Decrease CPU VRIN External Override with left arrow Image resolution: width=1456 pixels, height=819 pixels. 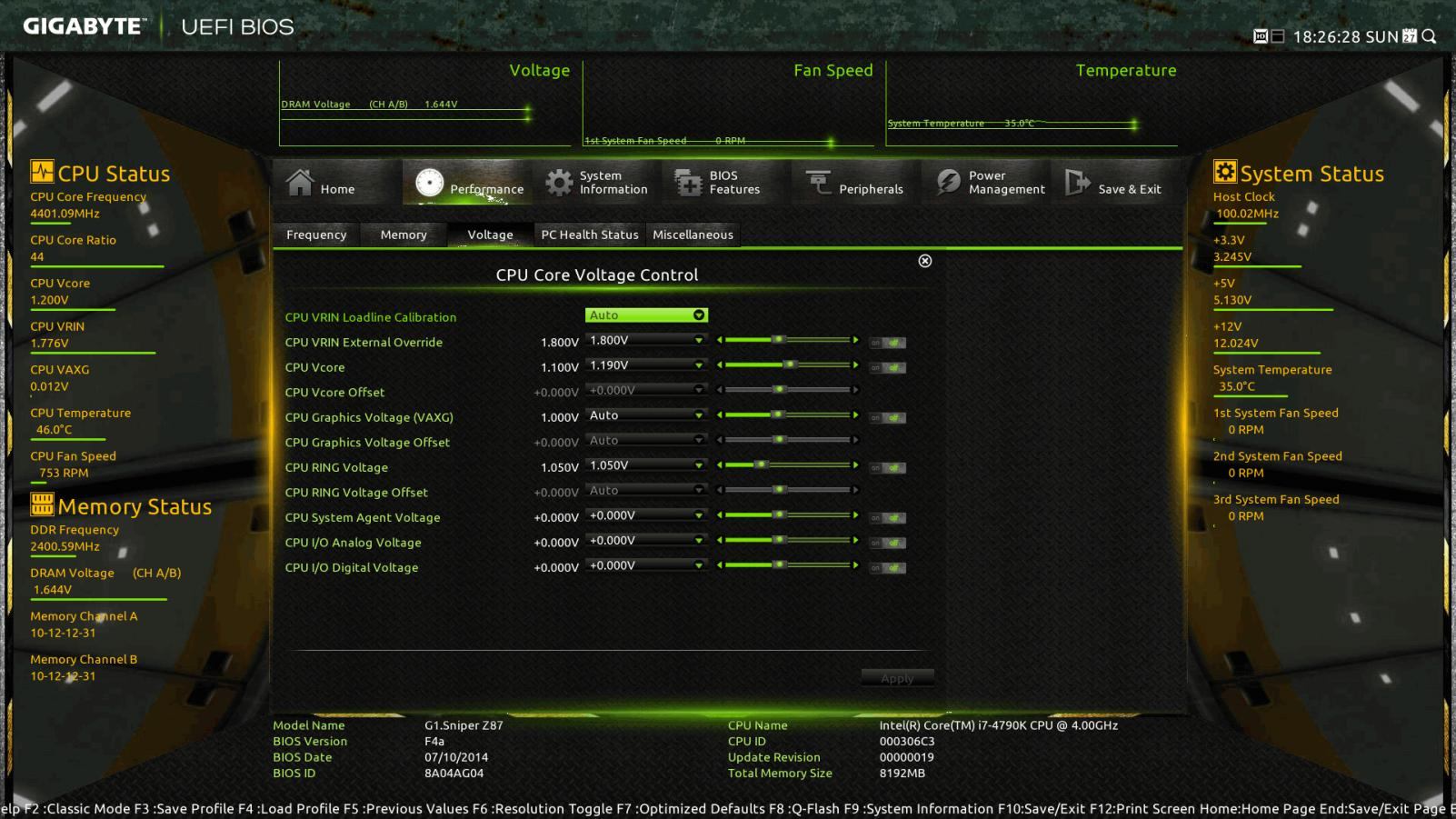pos(720,340)
